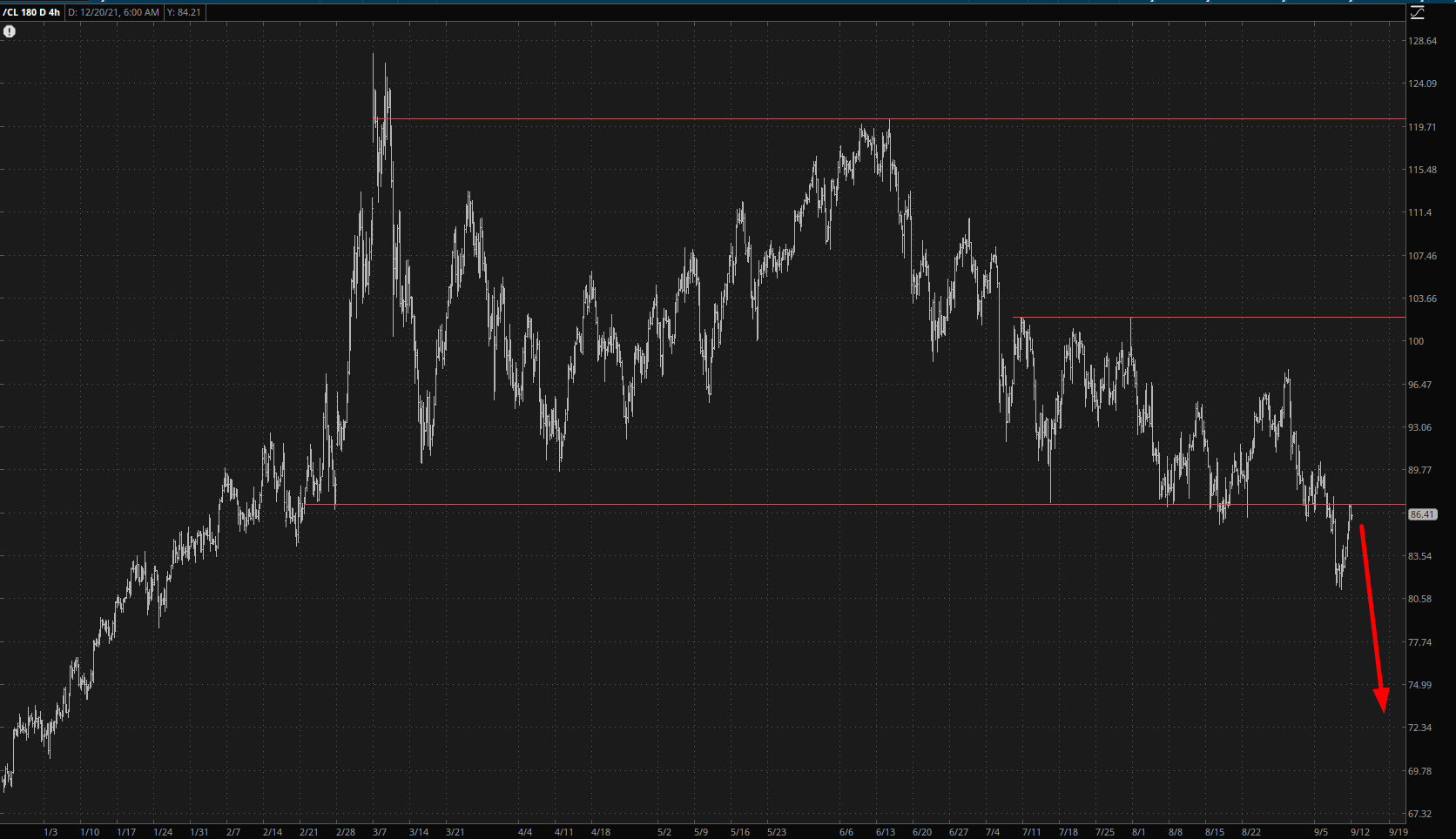
Task: Click the 1/17 date on time axis
Action: 126,832
